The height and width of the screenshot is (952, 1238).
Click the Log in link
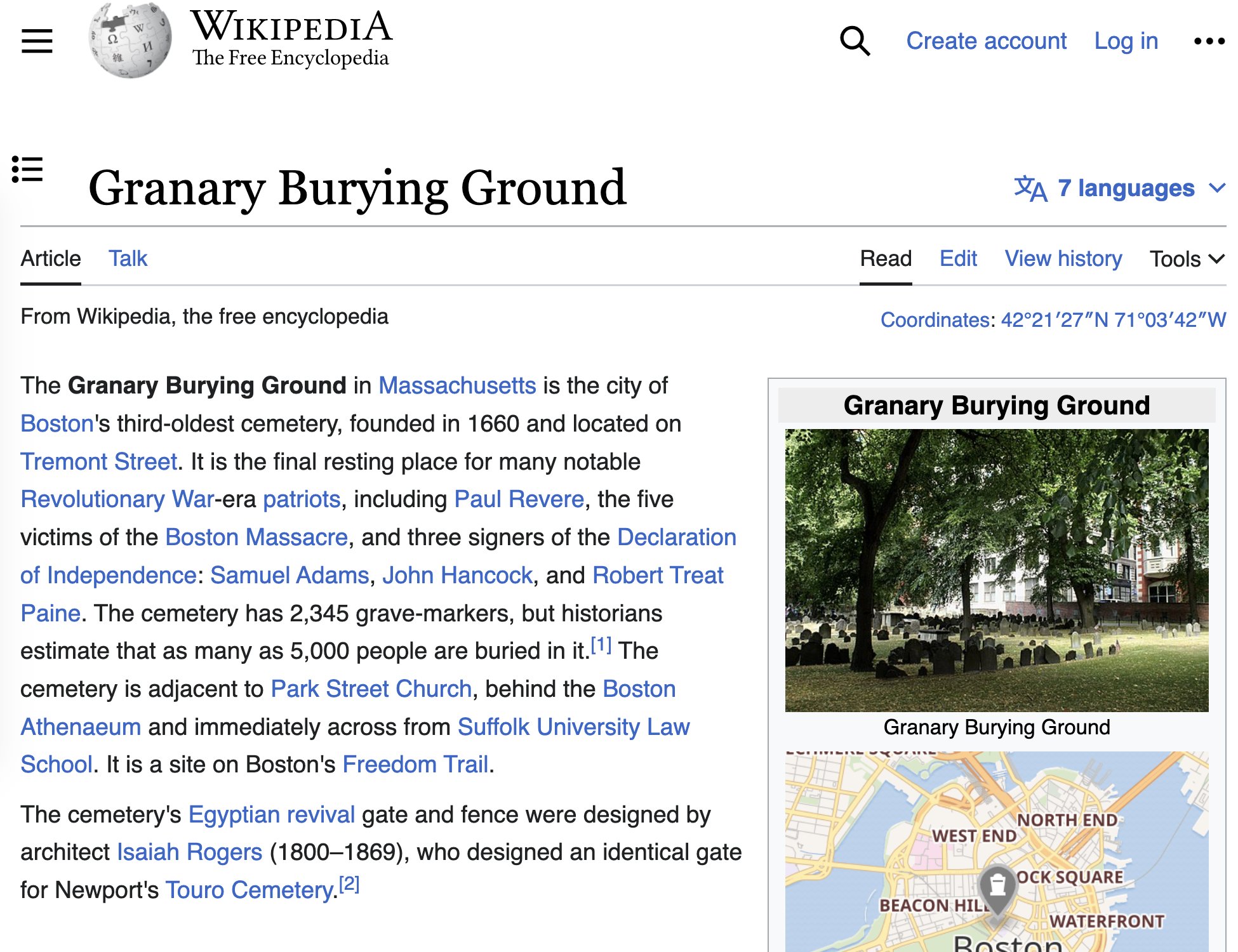(1126, 41)
